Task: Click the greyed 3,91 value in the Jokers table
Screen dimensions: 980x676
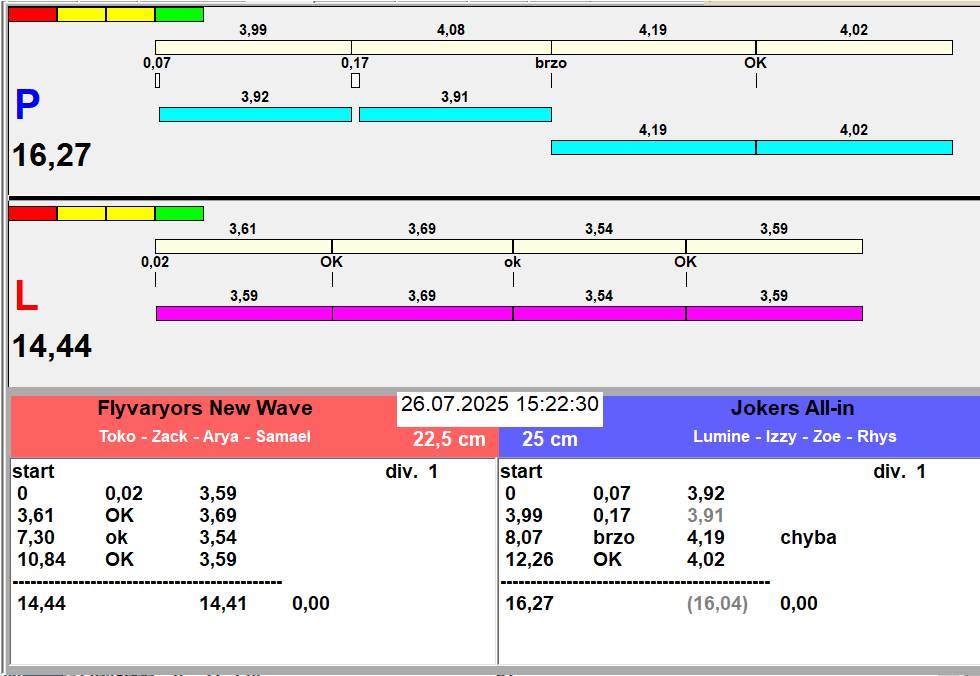Action: tap(706, 515)
